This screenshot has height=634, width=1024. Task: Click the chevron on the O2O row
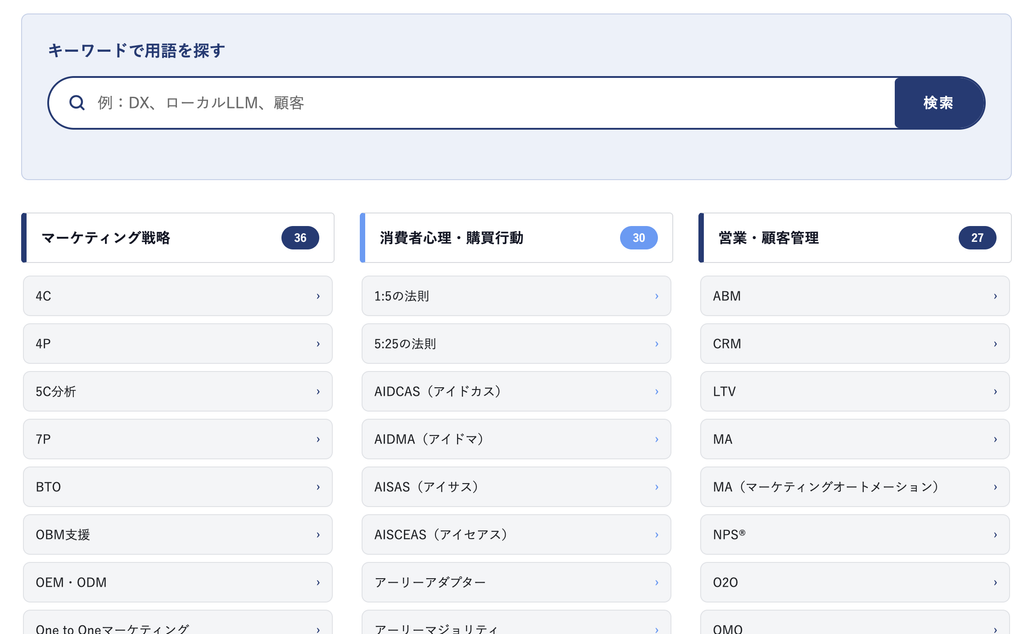[995, 582]
